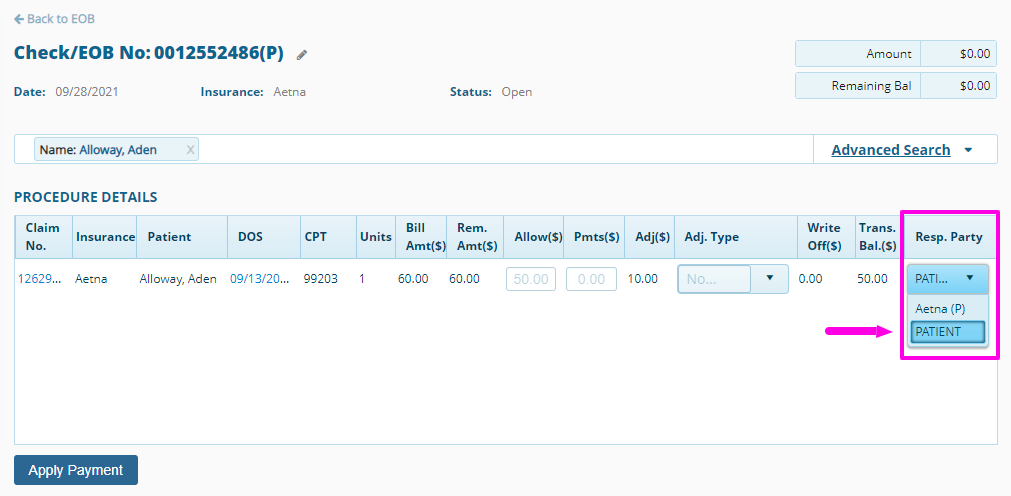The height and width of the screenshot is (496, 1011).
Task: Sort by Claim No. column header
Action: [x=43, y=237]
